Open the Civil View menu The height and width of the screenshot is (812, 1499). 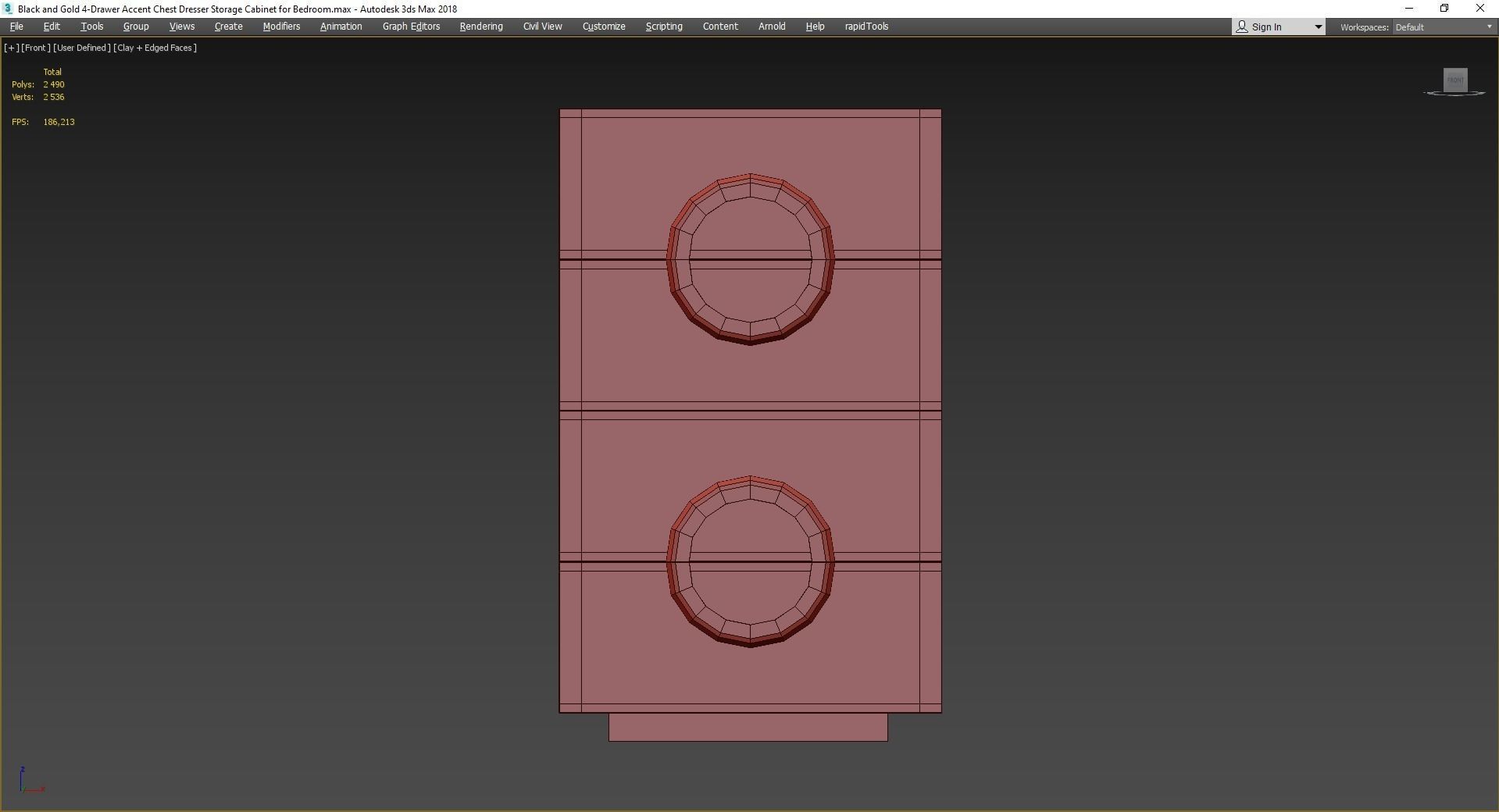pos(542,27)
